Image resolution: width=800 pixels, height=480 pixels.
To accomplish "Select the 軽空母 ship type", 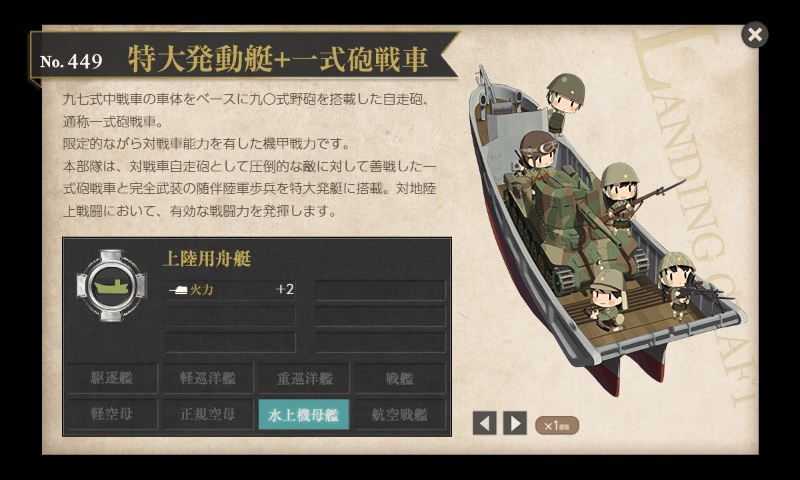I will 112,414.
